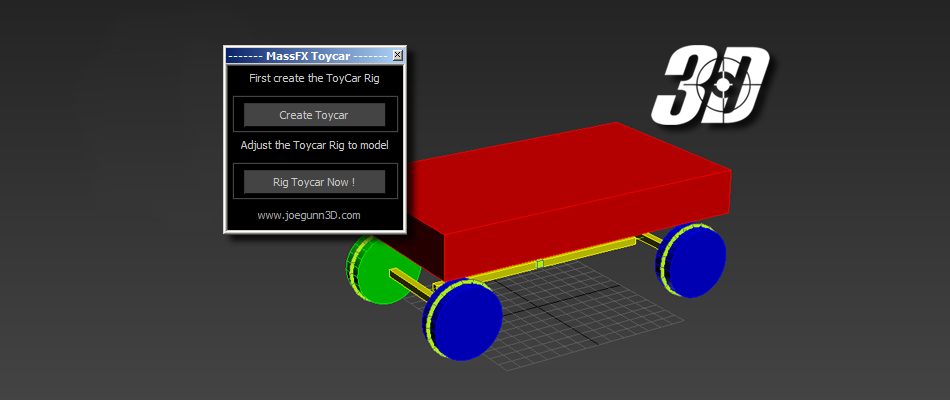Click 'Adjust the Toycar Rig to model' text
The width and height of the screenshot is (950, 400).
point(314,145)
